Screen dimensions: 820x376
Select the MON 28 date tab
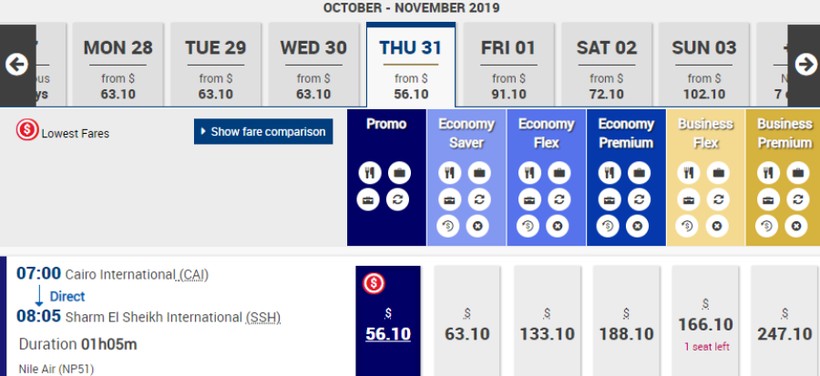pos(118,65)
